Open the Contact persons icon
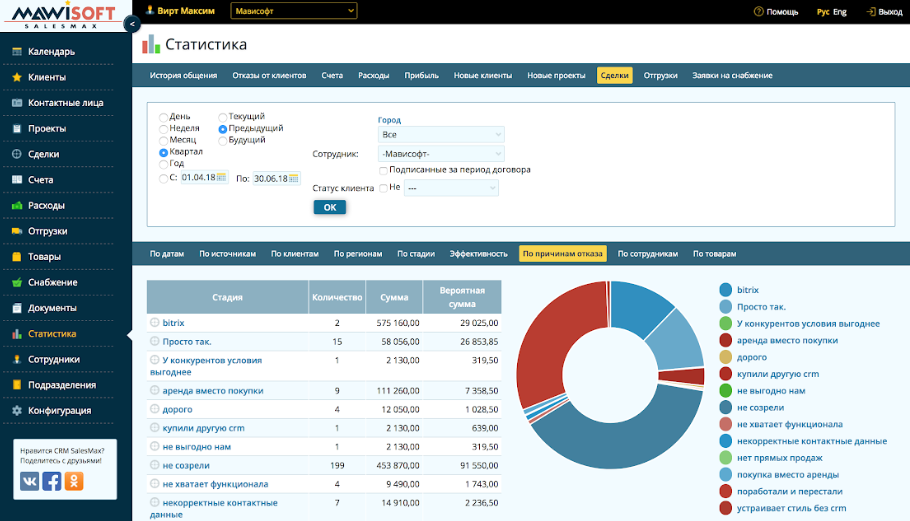910x521 pixels. point(17,103)
